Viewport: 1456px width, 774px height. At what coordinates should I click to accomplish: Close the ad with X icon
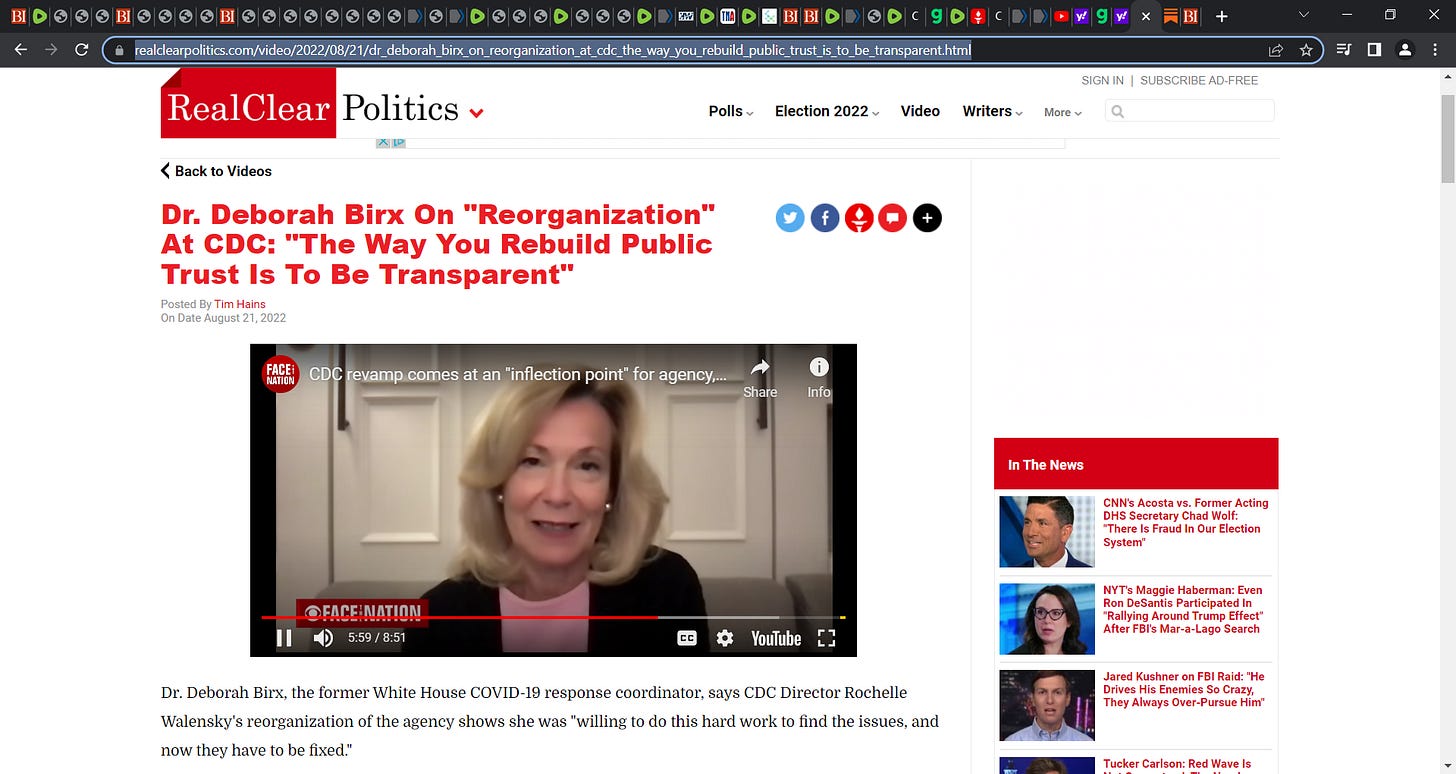coord(383,142)
